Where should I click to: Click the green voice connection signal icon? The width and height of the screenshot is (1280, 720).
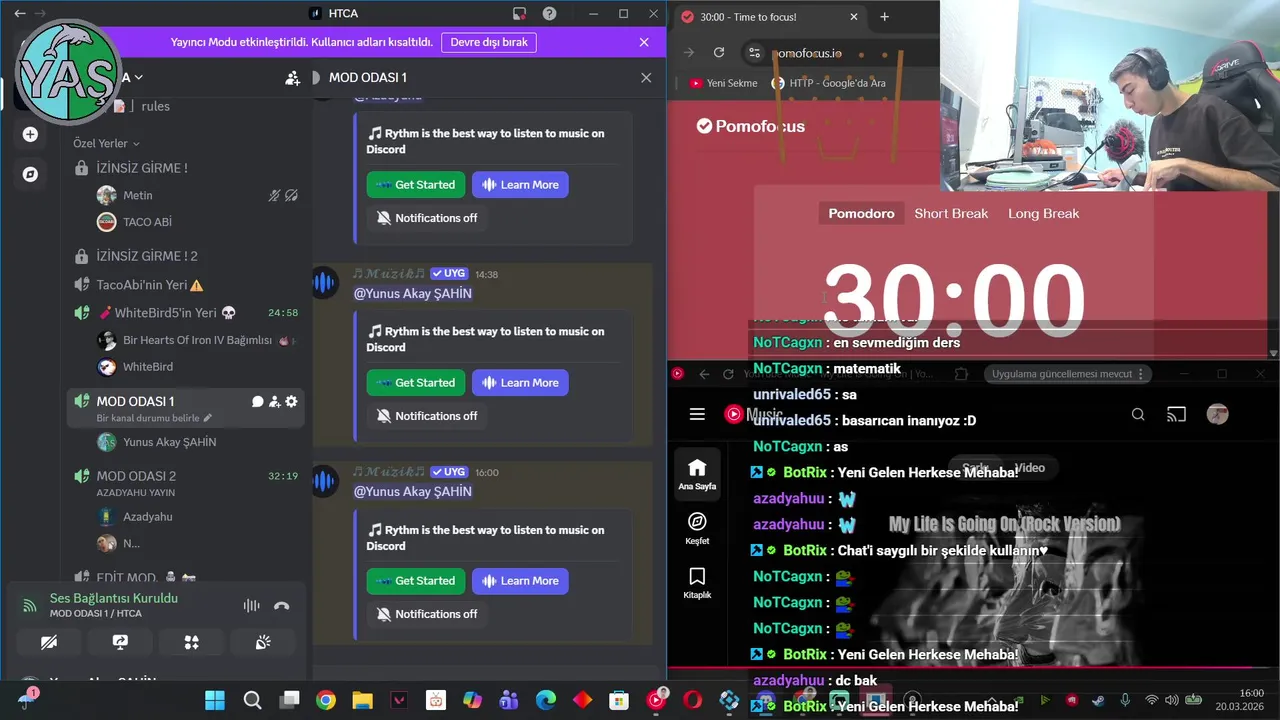coord(30,606)
